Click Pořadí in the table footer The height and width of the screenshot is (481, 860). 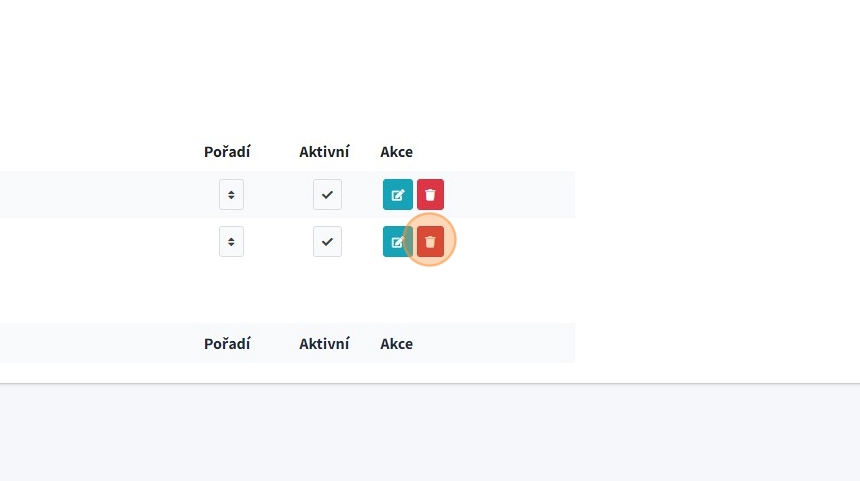pos(227,343)
